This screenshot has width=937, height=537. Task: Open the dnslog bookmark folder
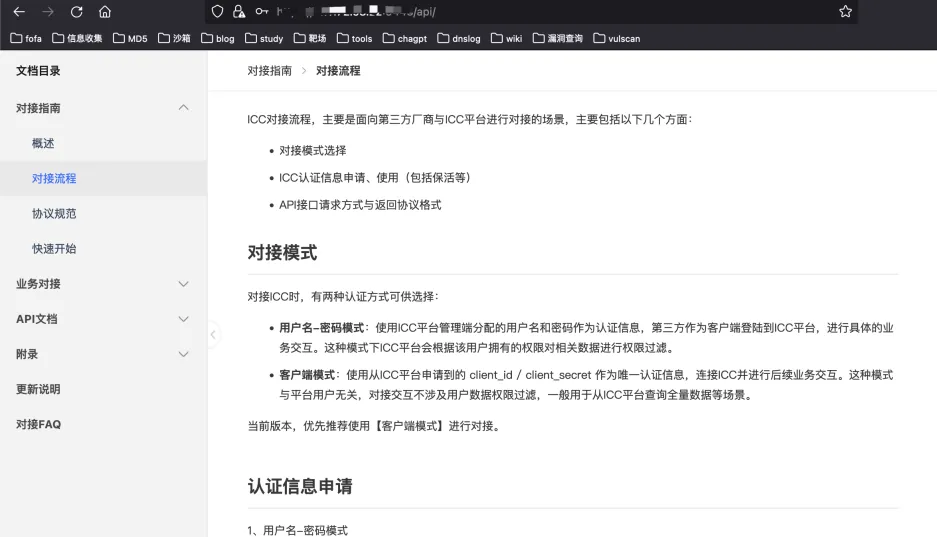pos(459,38)
